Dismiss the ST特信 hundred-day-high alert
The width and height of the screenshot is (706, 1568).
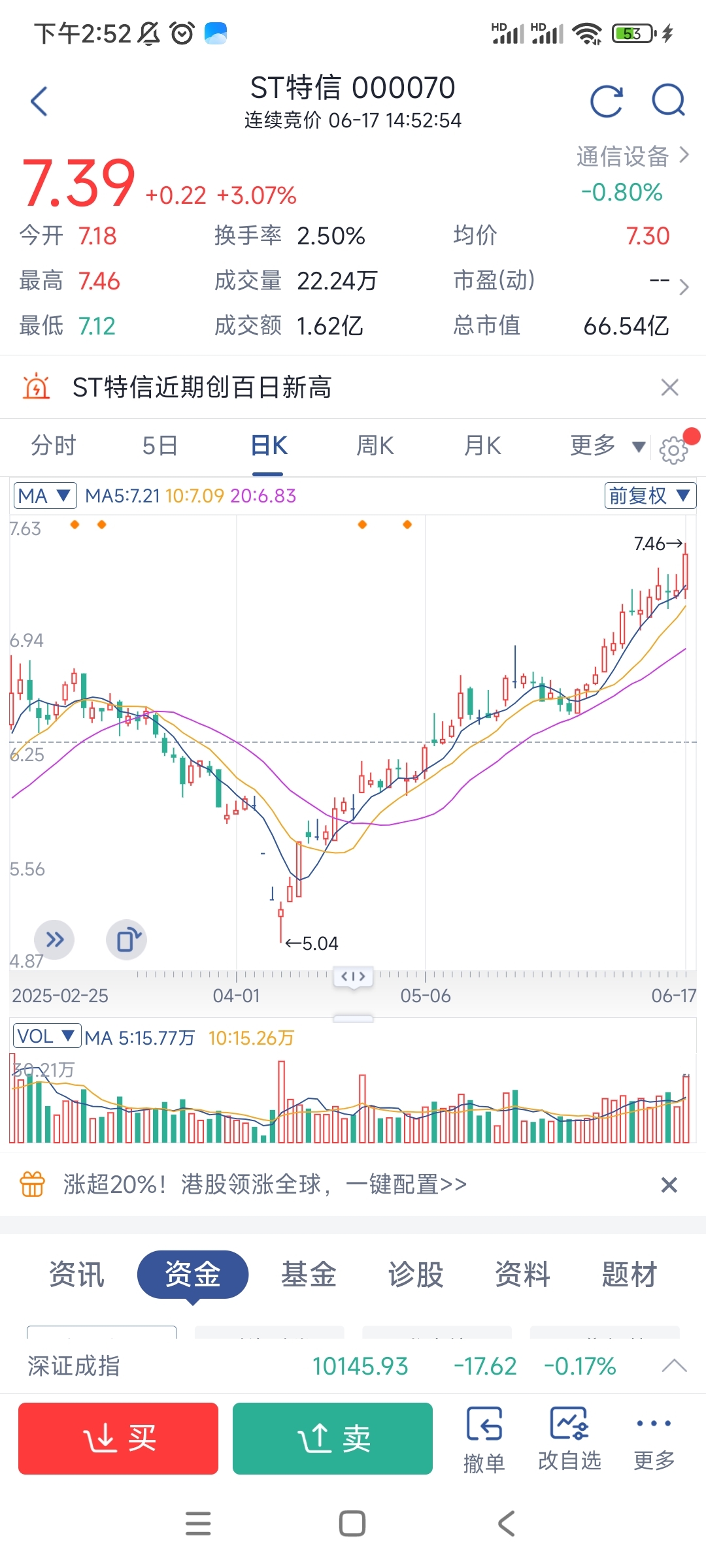coord(670,387)
